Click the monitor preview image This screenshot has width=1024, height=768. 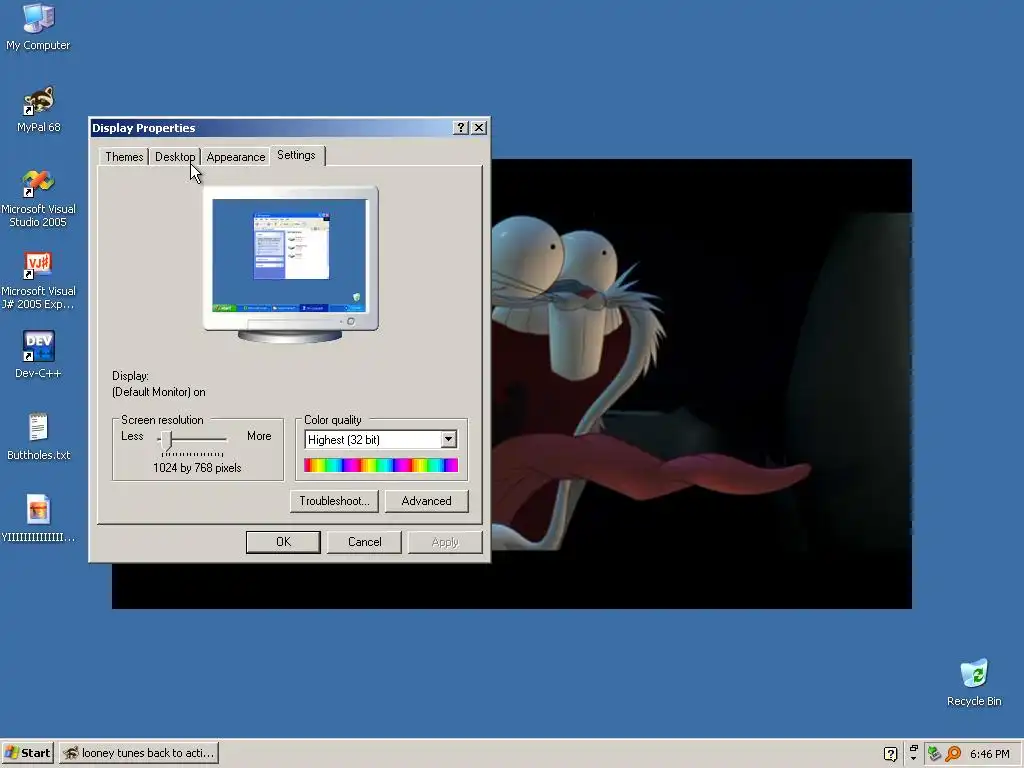[x=290, y=264]
